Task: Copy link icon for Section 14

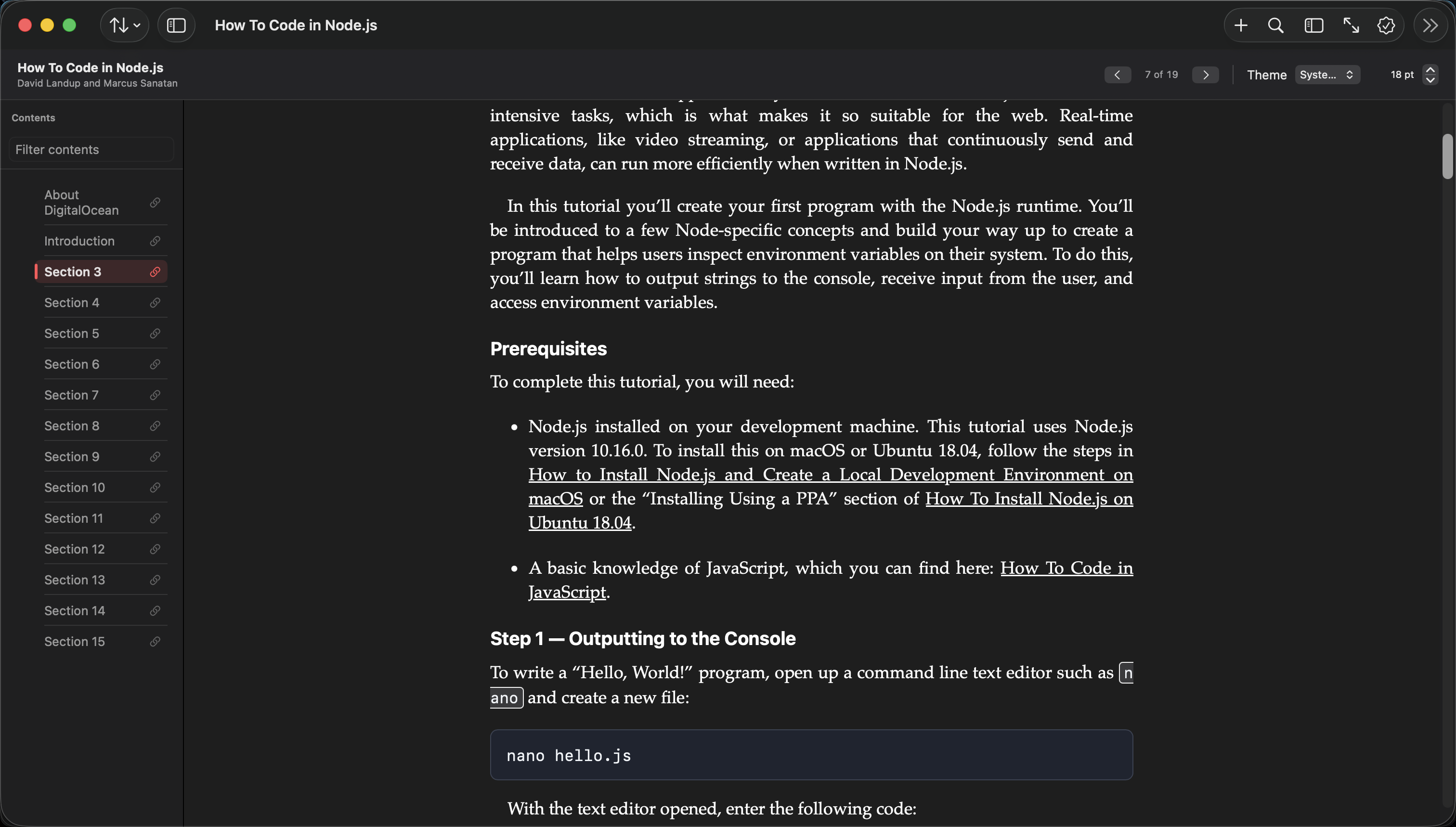Action: coord(155,610)
